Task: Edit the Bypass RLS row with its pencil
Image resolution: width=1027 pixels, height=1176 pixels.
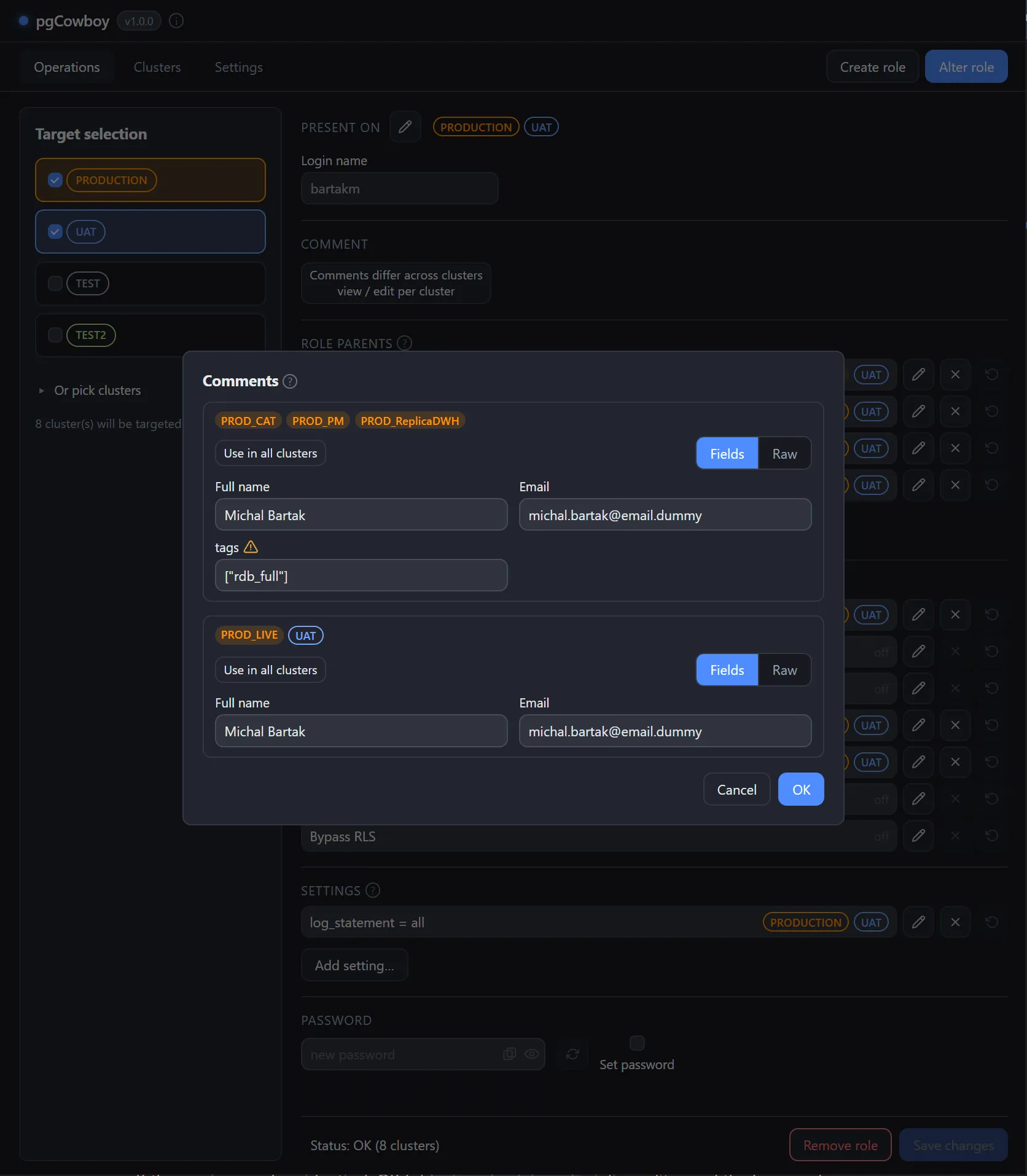Action: (919, 835)
